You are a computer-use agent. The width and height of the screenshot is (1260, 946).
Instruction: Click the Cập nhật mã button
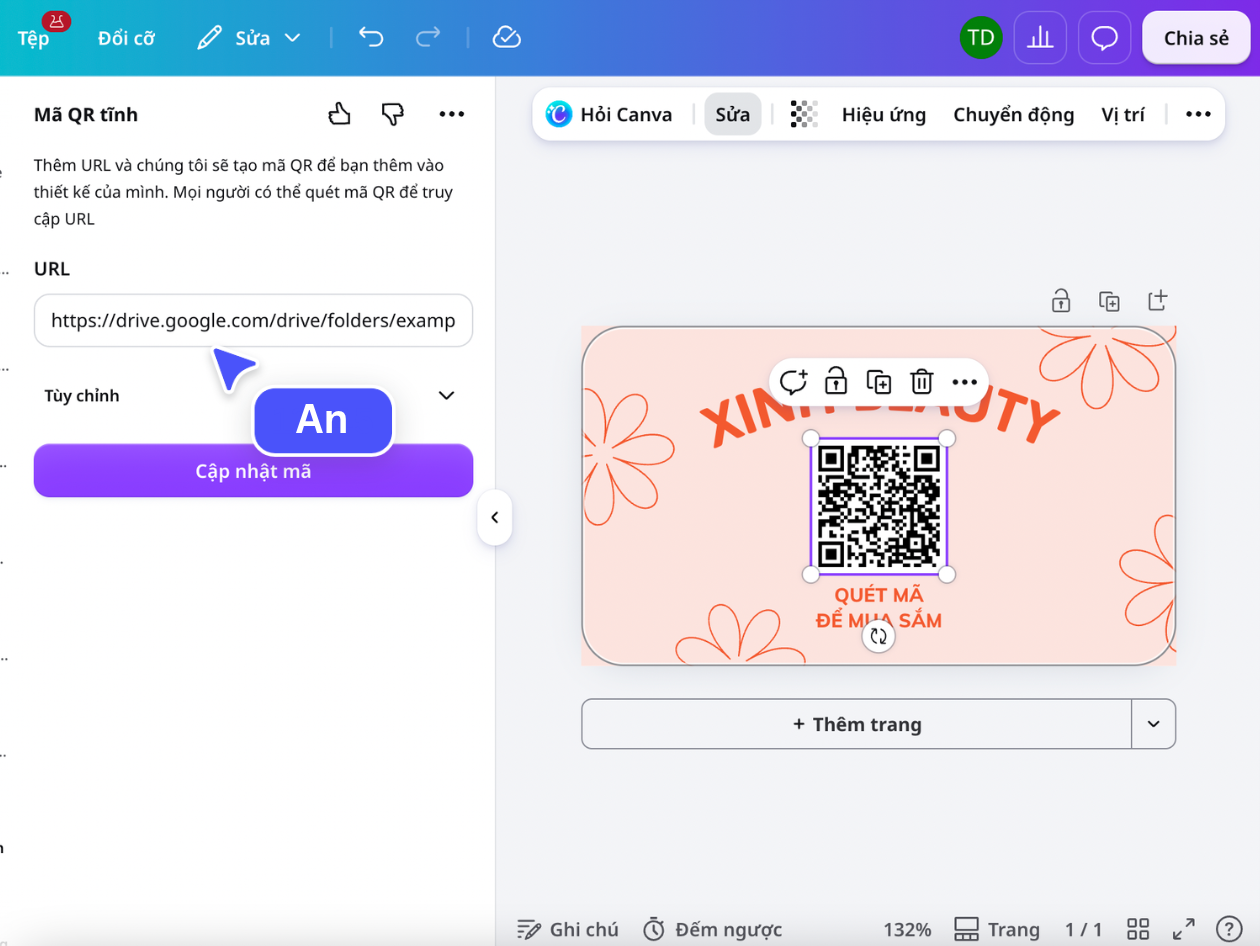[253, 471]
